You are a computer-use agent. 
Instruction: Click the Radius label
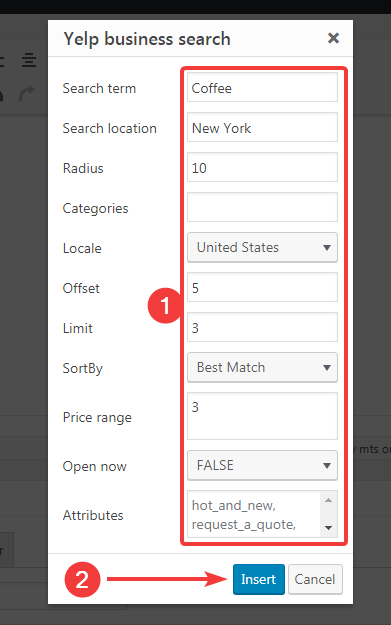pyautogui.click(x=83, y=168)
